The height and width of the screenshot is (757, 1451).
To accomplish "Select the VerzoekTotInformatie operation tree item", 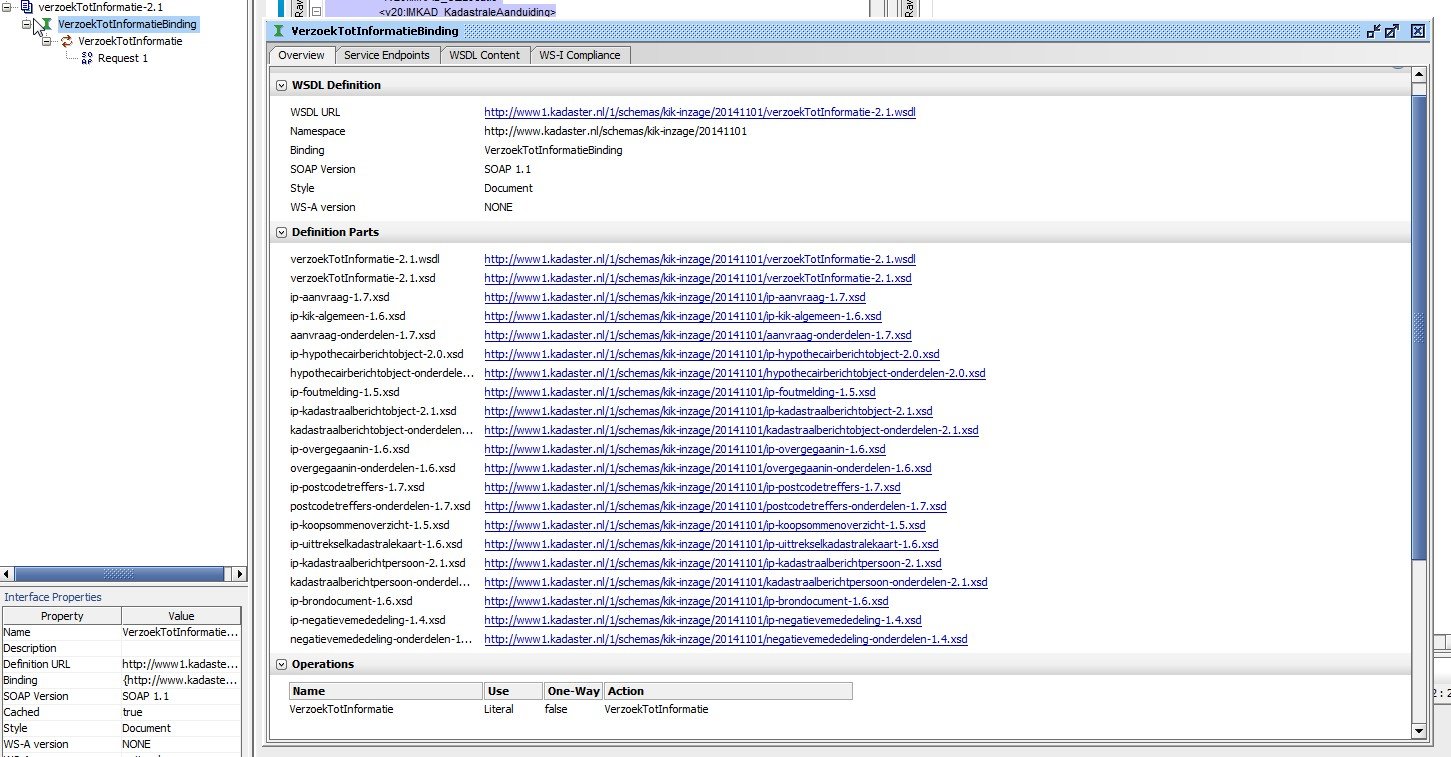I will (130, 42).
